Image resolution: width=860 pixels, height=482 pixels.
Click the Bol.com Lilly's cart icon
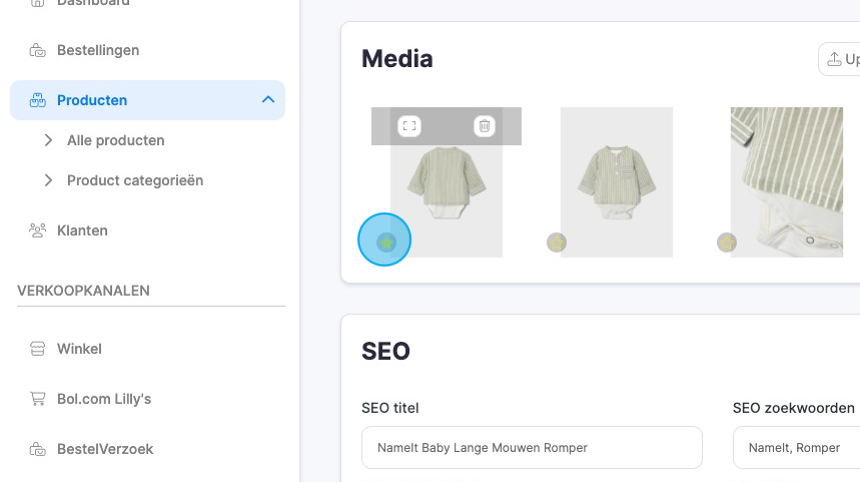(38, 399)
